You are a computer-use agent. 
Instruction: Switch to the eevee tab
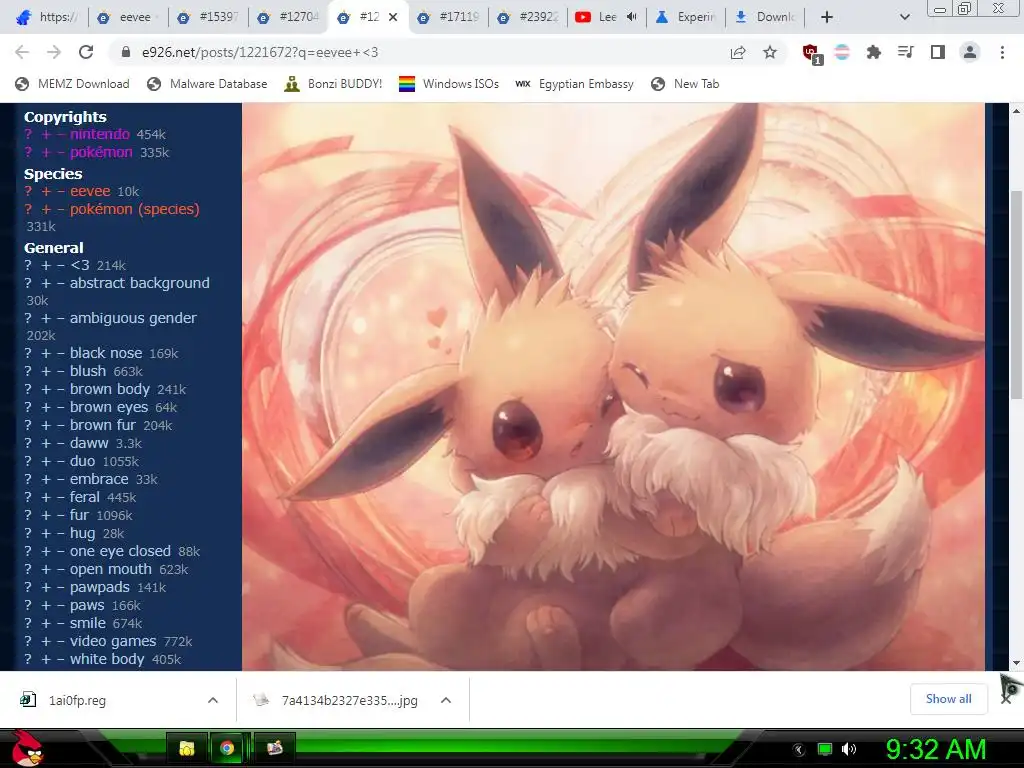(x=127, y=17)
